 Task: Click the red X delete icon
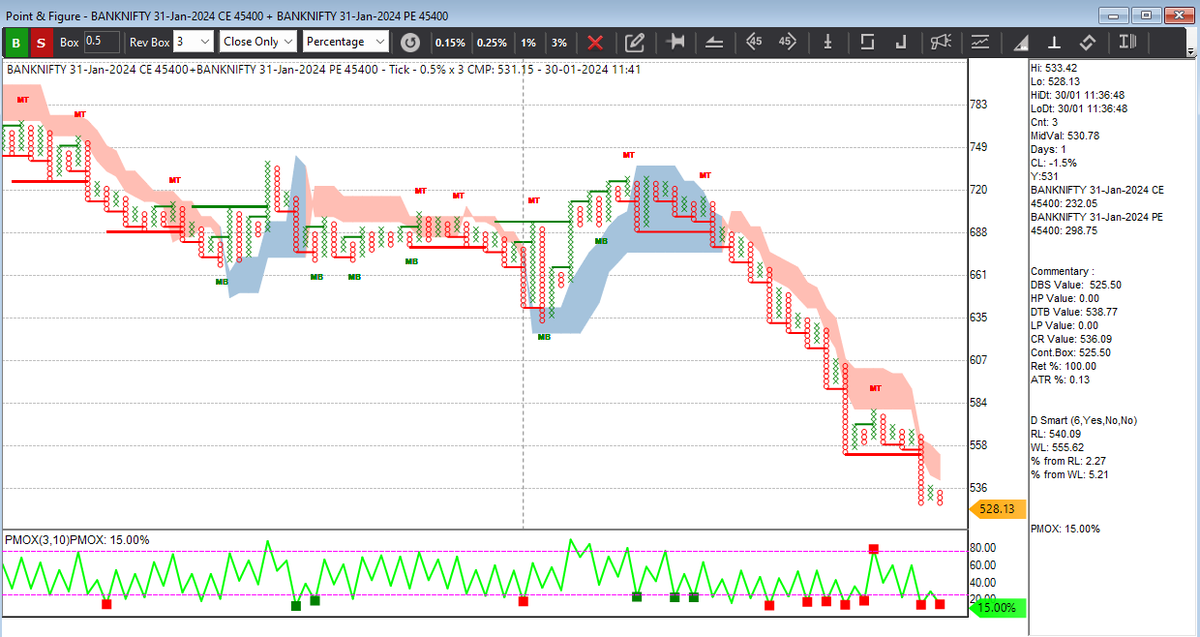tap(595, 42)
